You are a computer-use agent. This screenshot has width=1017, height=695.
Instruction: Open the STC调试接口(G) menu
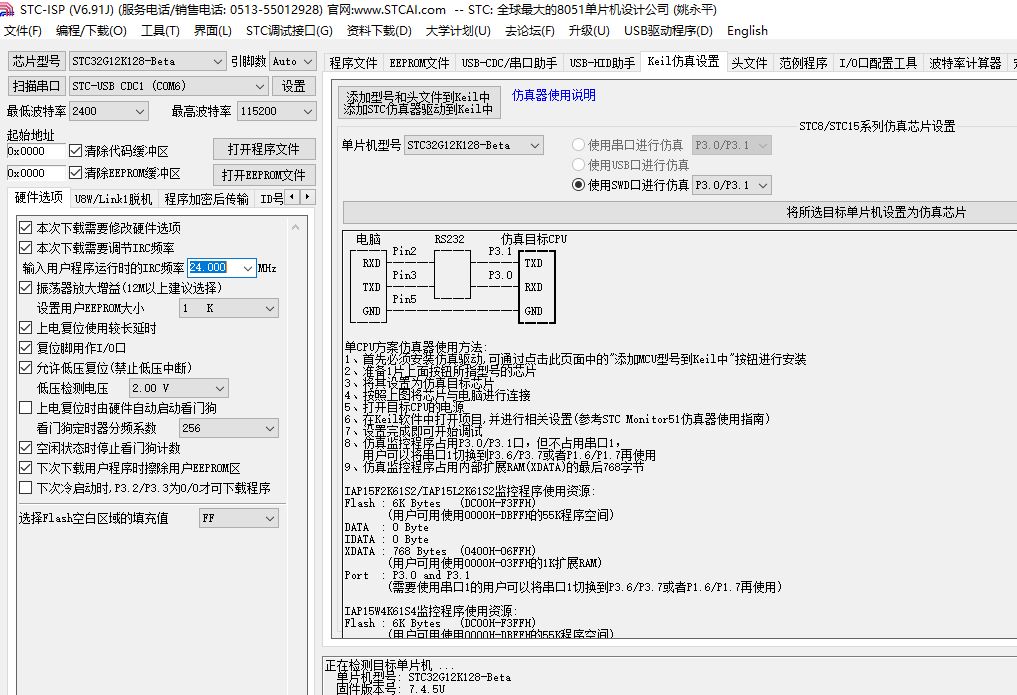pos(289,31)
